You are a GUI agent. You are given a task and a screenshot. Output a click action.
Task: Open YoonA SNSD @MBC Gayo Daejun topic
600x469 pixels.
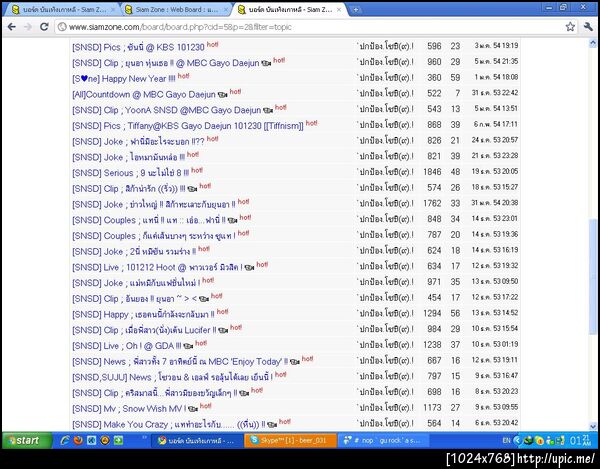click(x=166, y=110)
